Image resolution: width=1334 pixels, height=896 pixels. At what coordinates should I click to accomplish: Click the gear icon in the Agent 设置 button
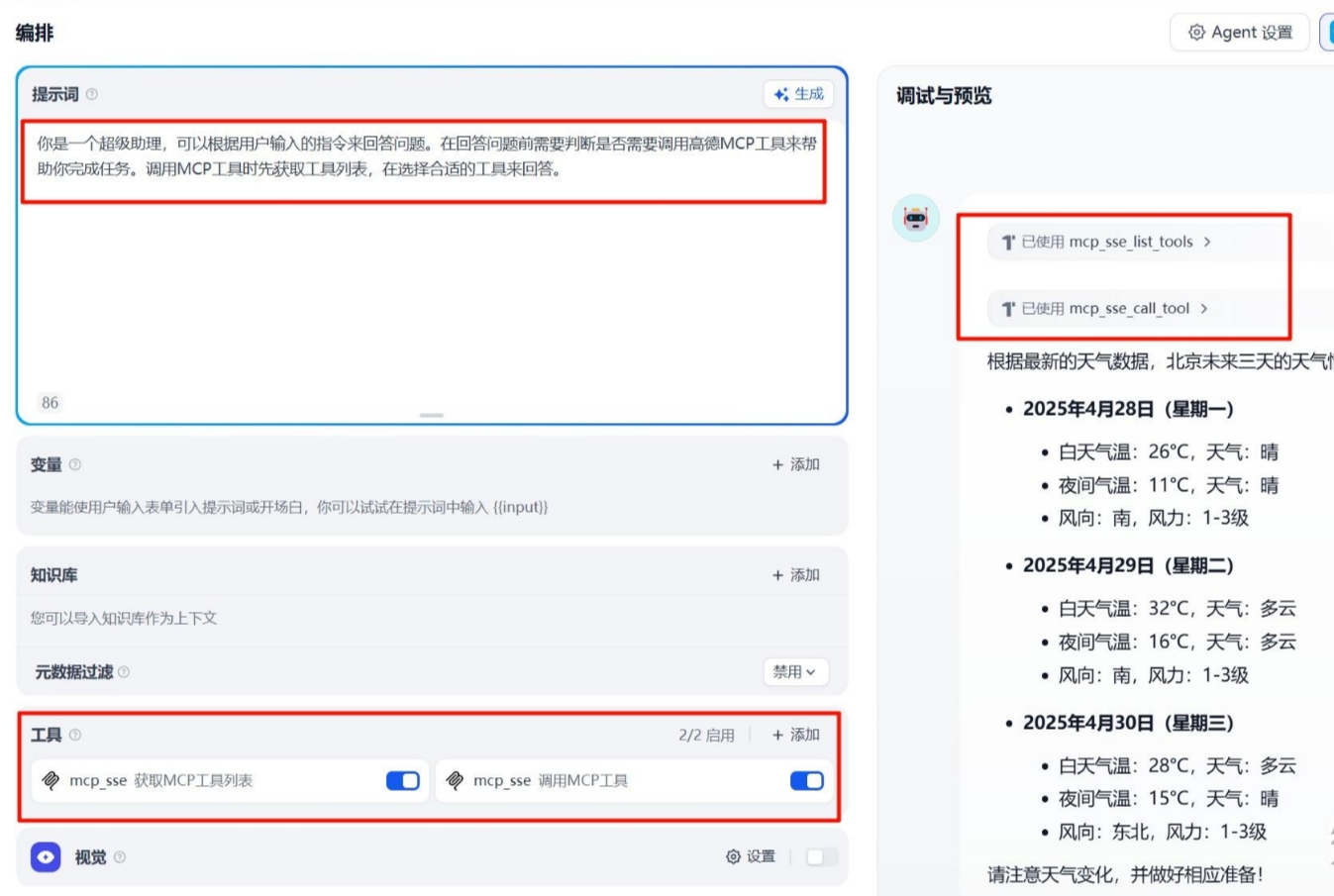point(1195,32)
